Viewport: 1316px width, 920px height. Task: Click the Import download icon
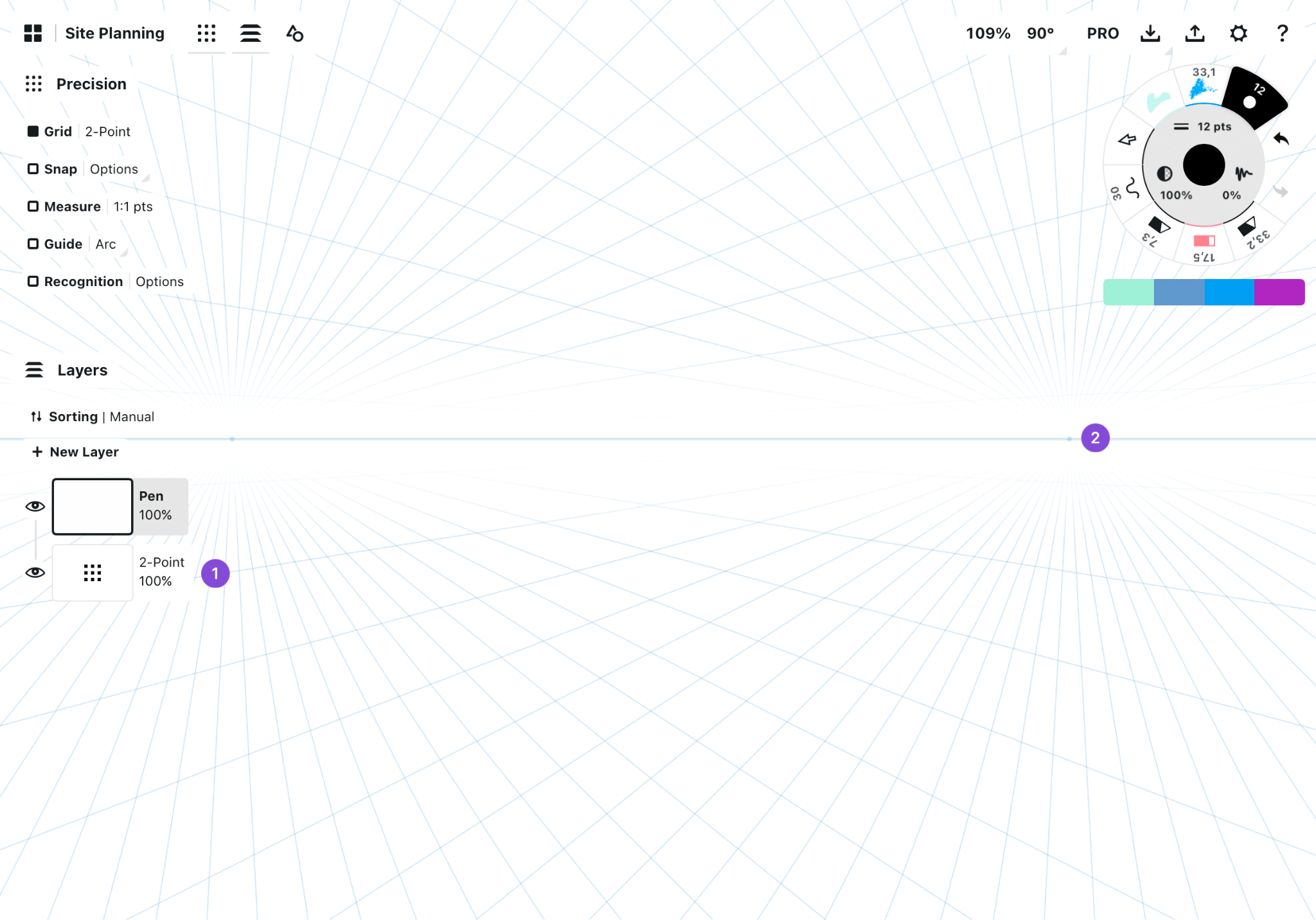1150,33
